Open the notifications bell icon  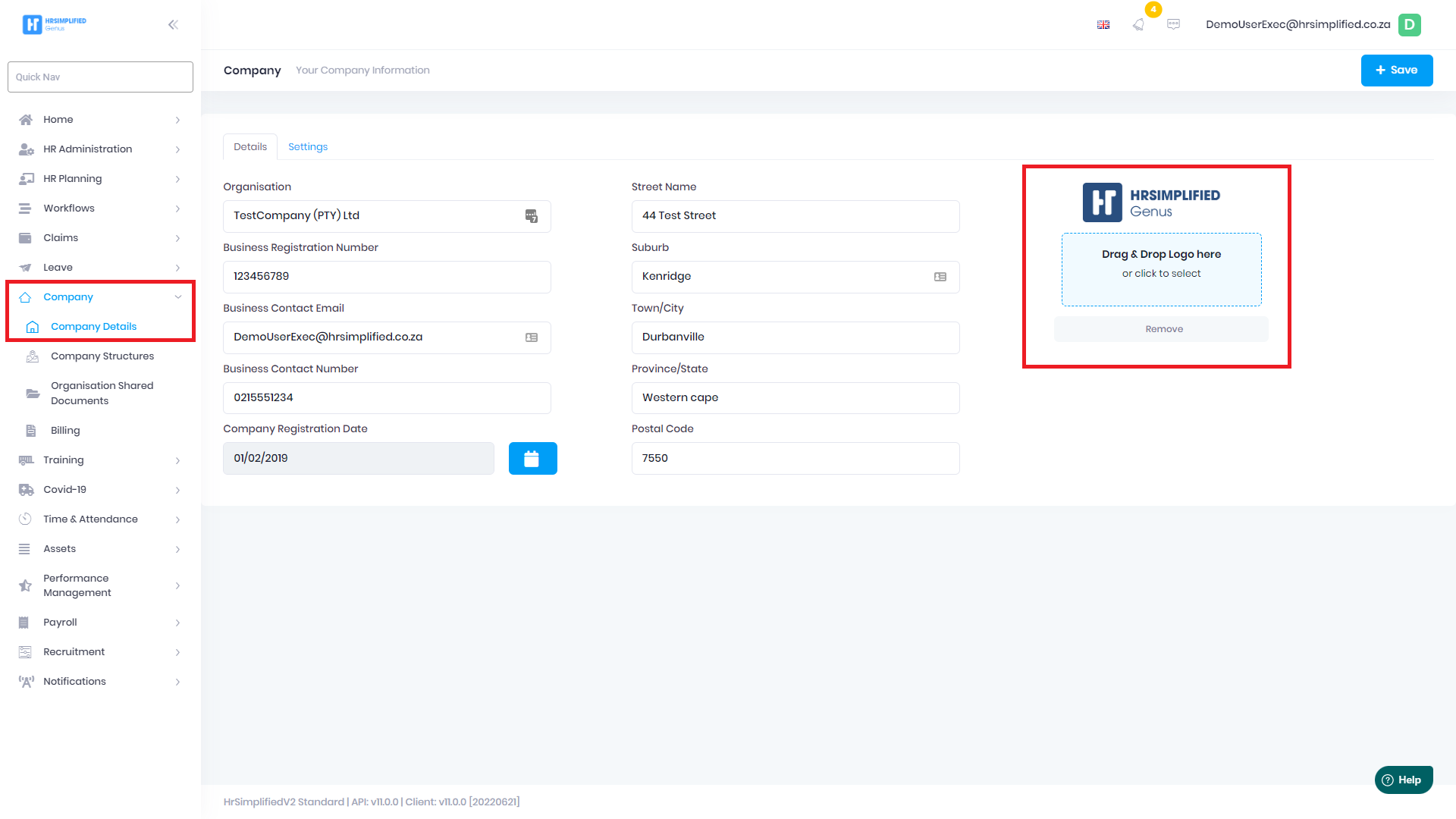pyautogui.click(x=1138, y=24)
